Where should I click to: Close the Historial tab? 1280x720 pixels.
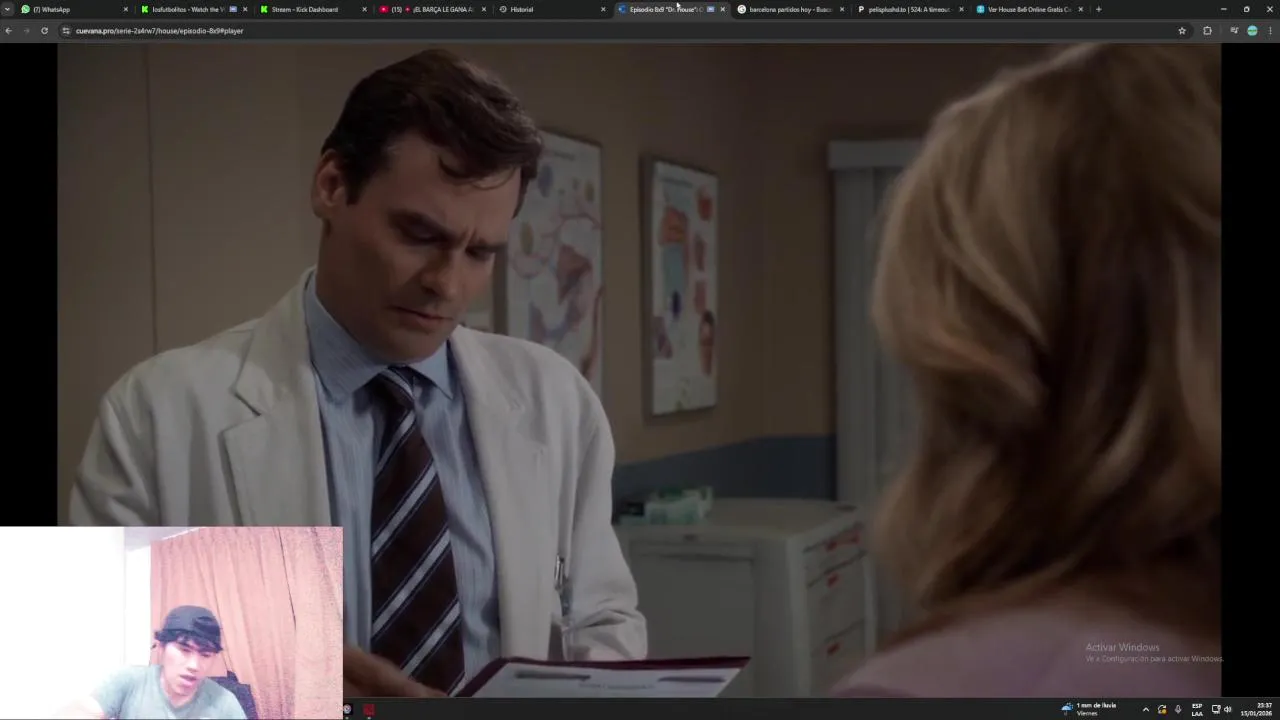click(x=603, y=9)
